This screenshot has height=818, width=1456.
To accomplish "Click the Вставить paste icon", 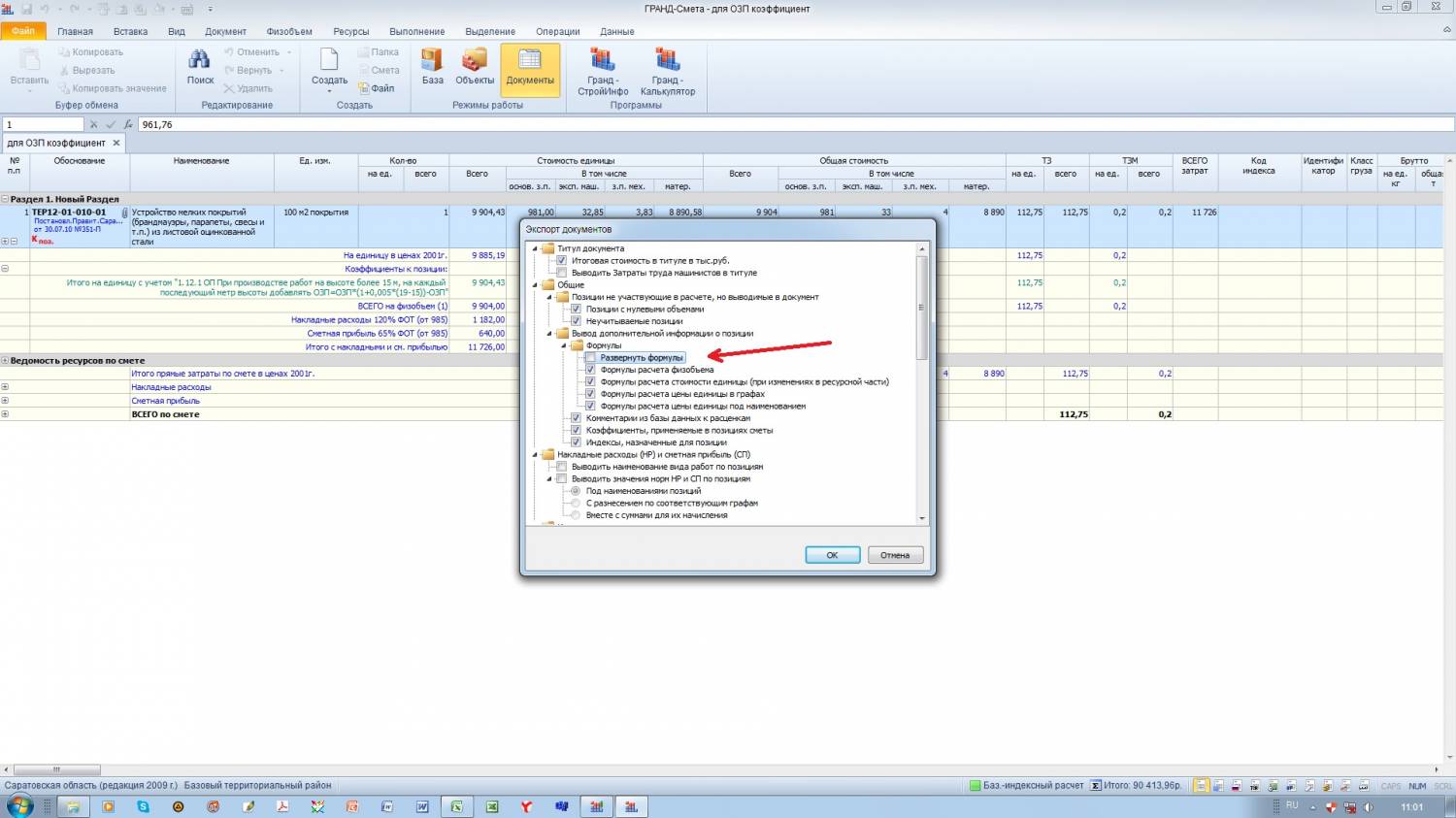I will click(29, 61).
